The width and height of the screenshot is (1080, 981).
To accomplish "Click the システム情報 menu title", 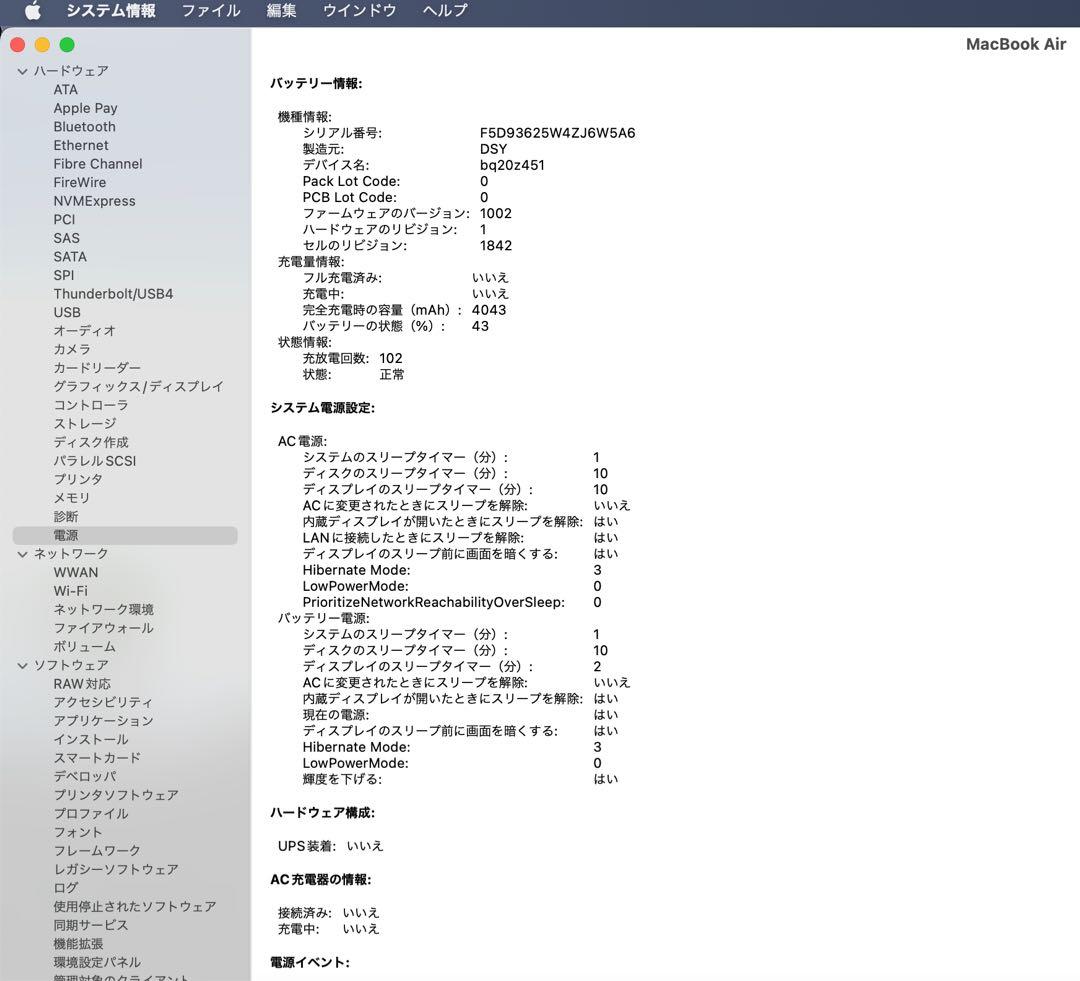I will point(112,11).
